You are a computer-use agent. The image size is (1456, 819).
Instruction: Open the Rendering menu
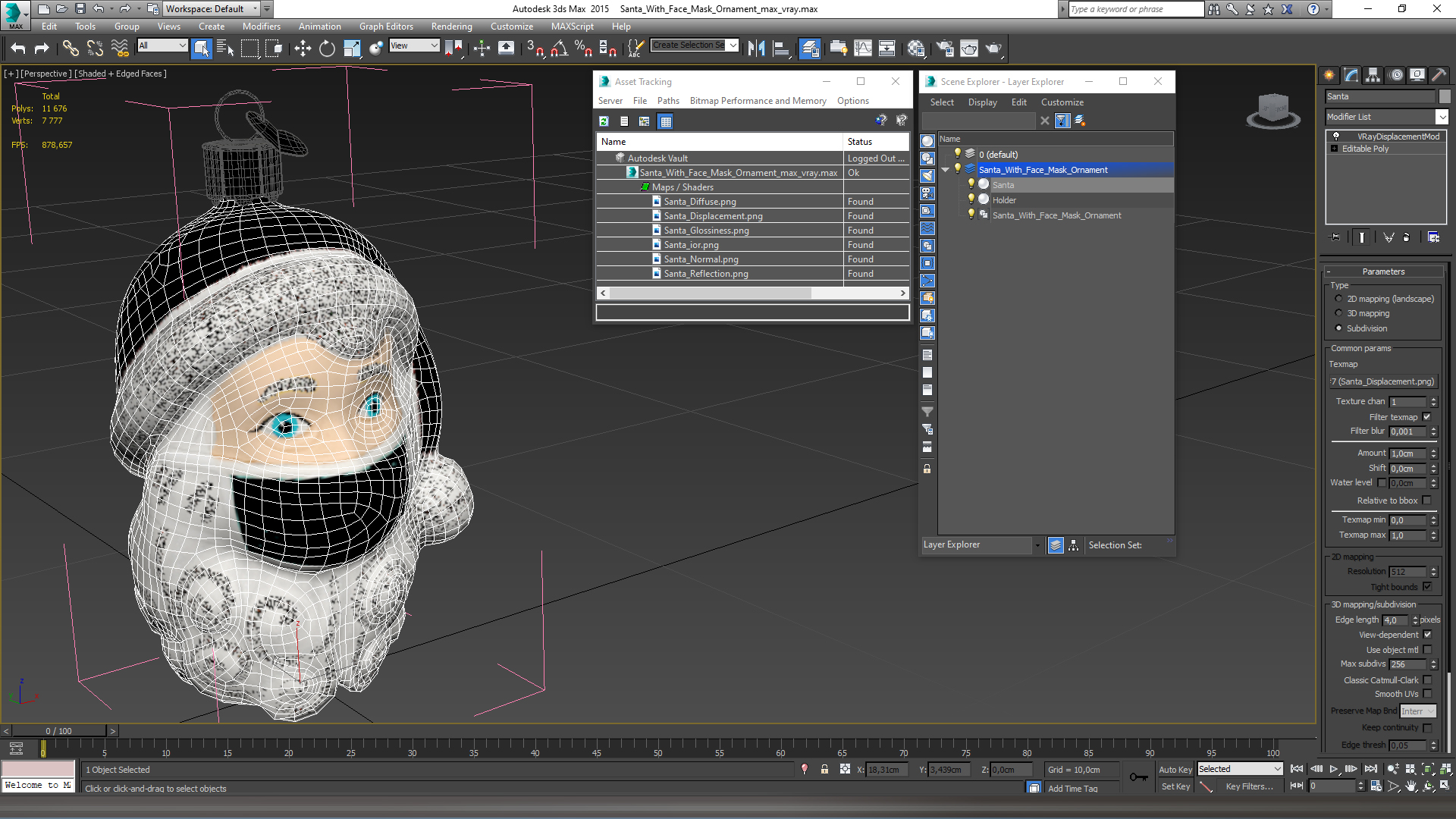click(x=451, y=27)
